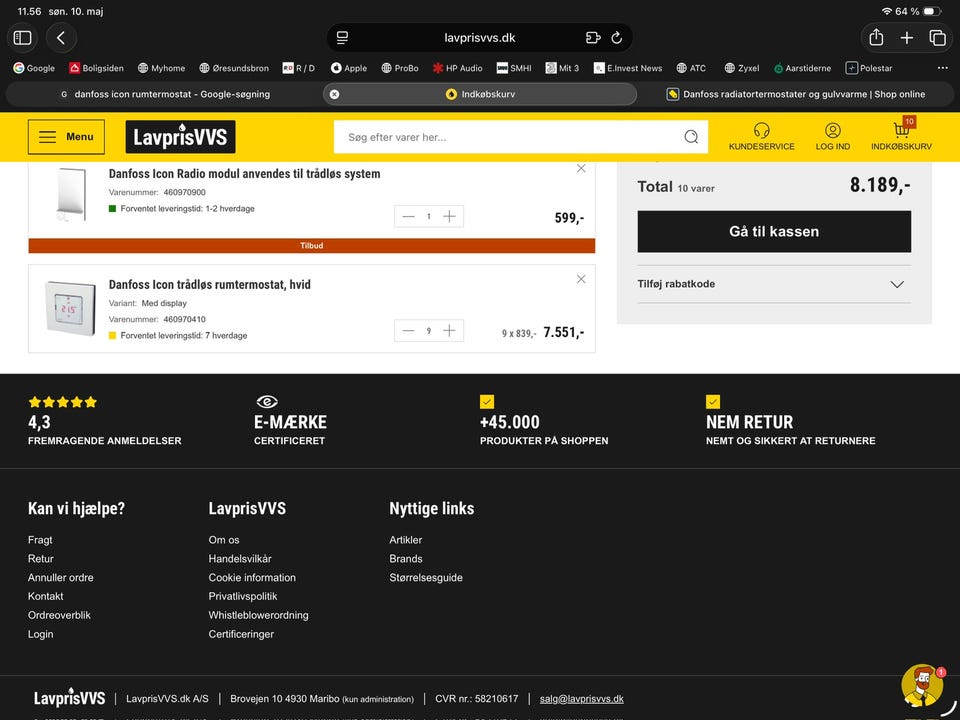The height and width of the screenshot is (720, 960).
Task: Open Fragt help link
Action: (x=40, y=540)
